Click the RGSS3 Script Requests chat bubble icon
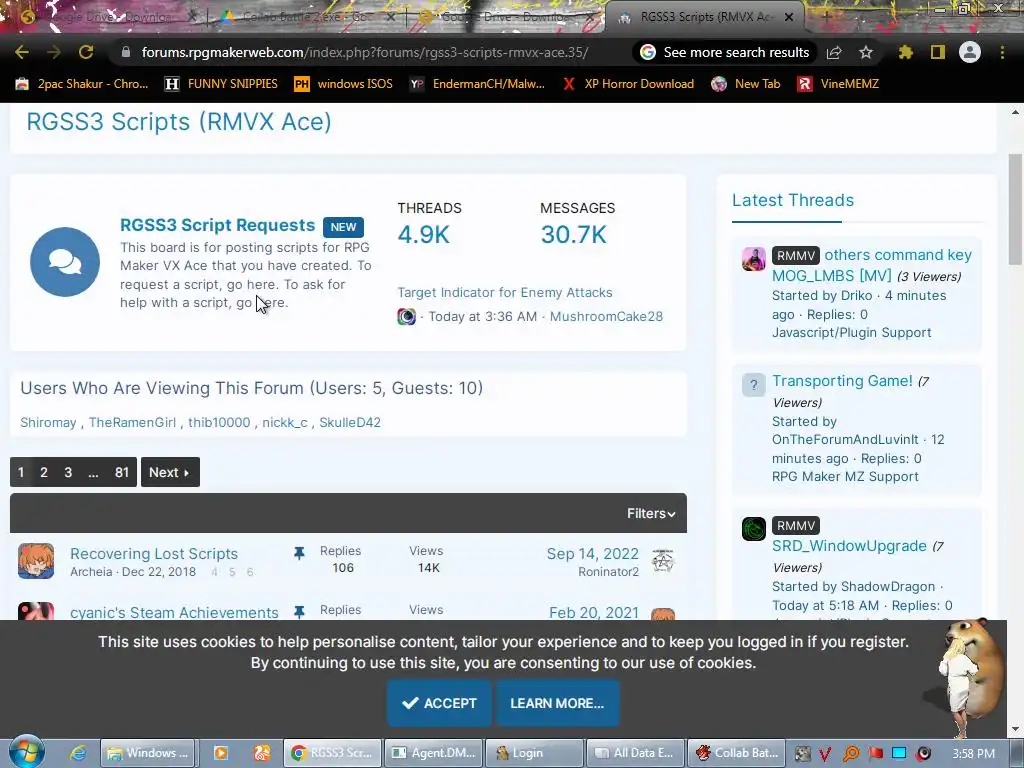This screenshot has height=768, width=1024. (65, 262)
